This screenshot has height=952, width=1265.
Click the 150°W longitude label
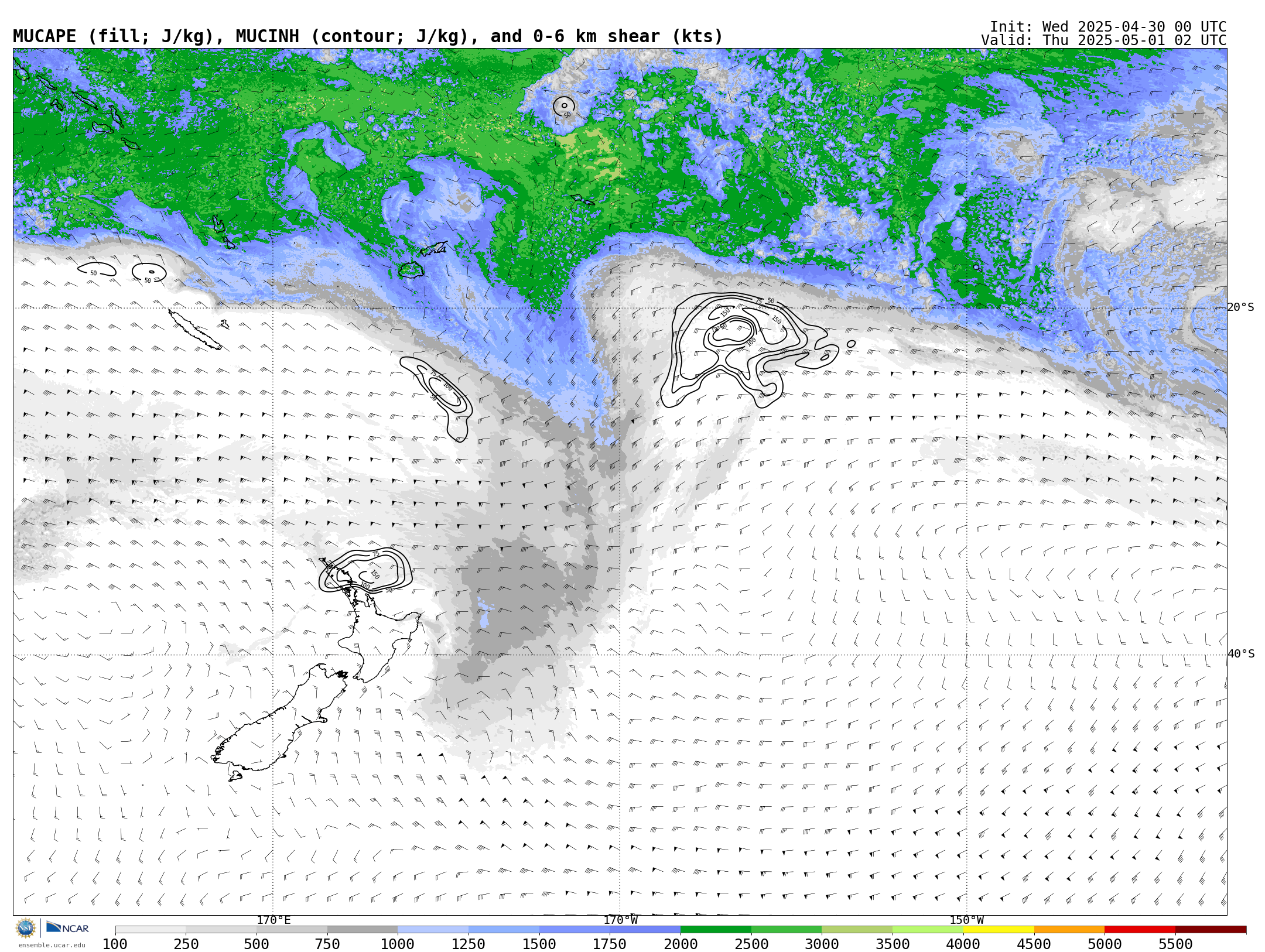click(967, 920)
